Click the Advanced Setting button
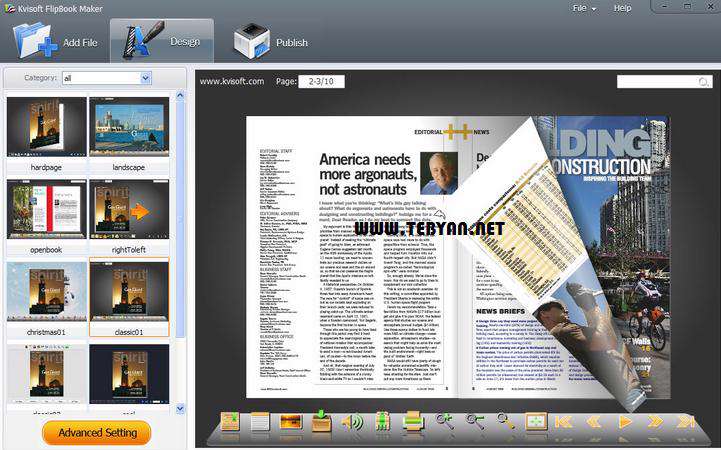The height and width of the screenshot is (450, 721). [97, 433]
